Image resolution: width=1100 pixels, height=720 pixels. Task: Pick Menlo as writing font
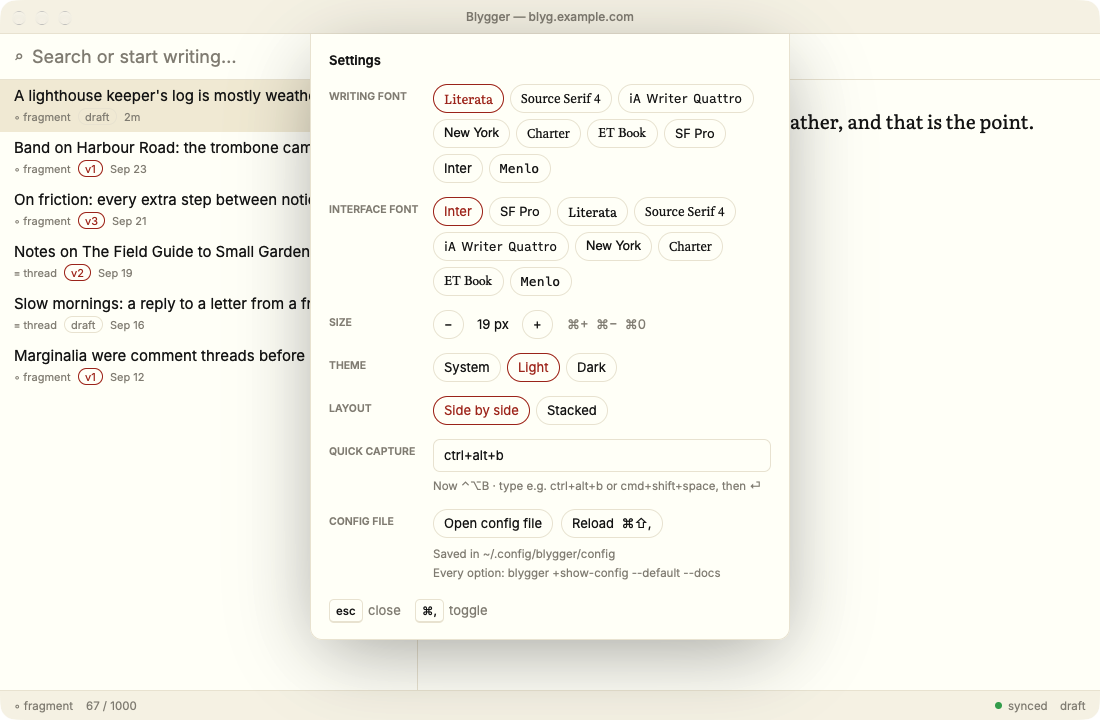point(519,168)
